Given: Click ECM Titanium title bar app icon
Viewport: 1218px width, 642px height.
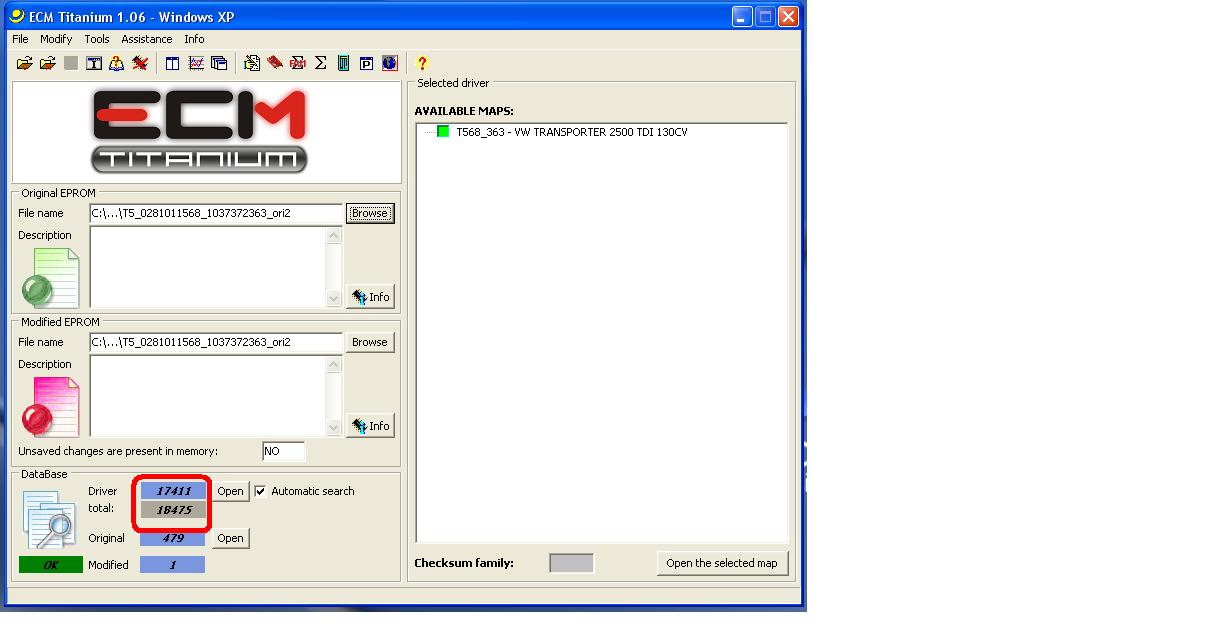Looking at the screenshot, I should click(x=16, y=16).
